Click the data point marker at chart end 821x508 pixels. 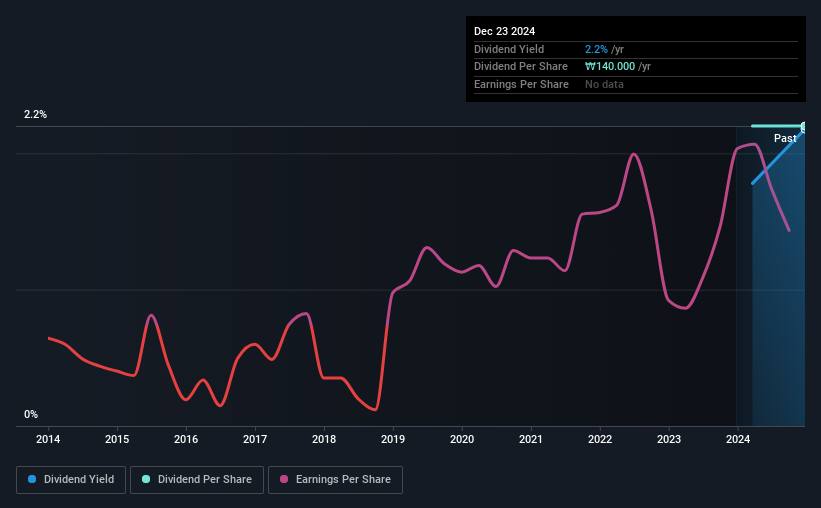click(x=803, y=127)
